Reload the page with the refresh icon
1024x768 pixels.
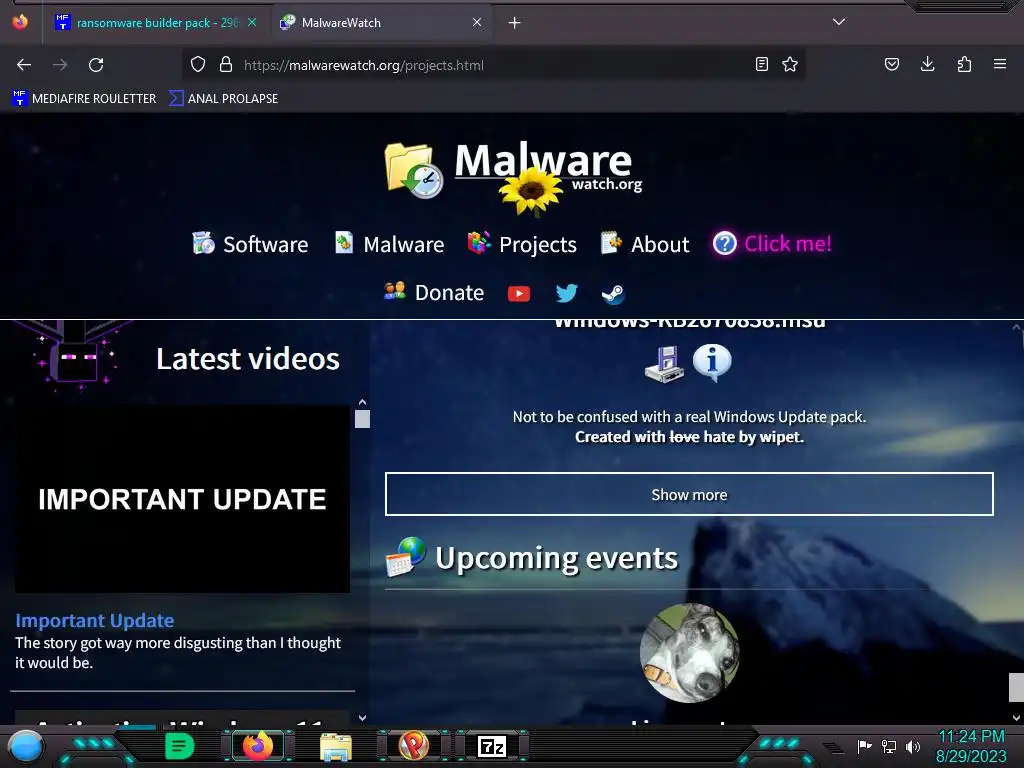[96, 65]
